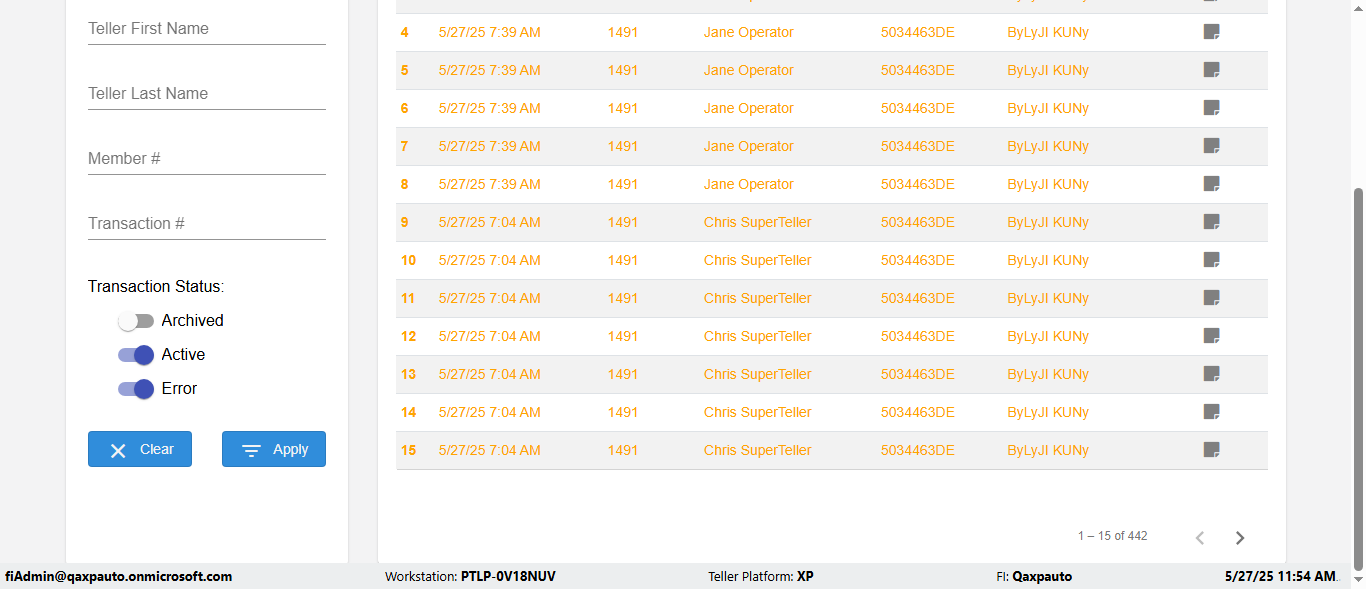Go to next page of results
The width and height of the screenshot is (1366, 589).
1240,538
